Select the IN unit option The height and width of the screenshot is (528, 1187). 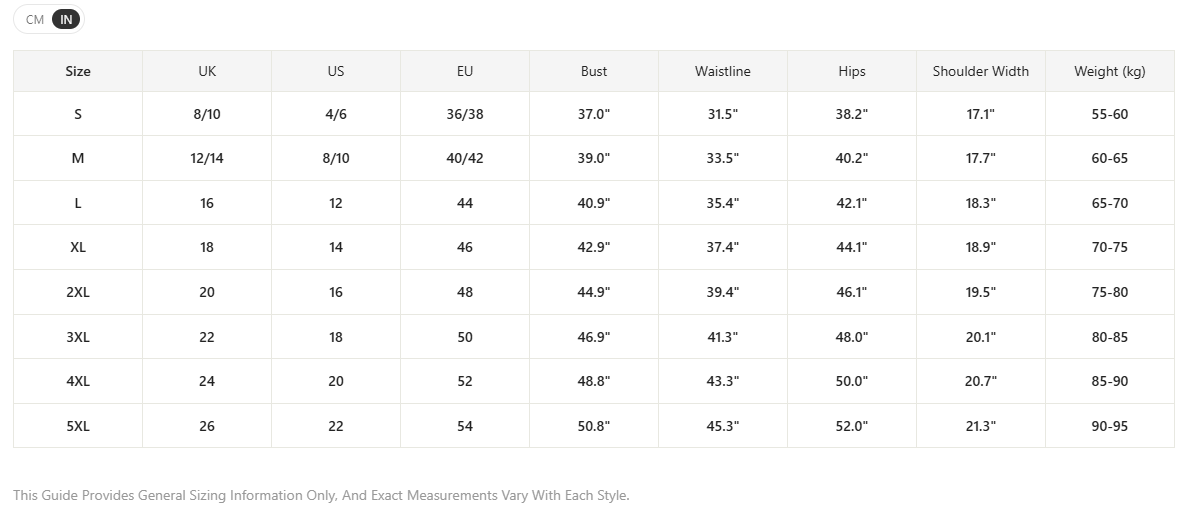pos(67,20)
